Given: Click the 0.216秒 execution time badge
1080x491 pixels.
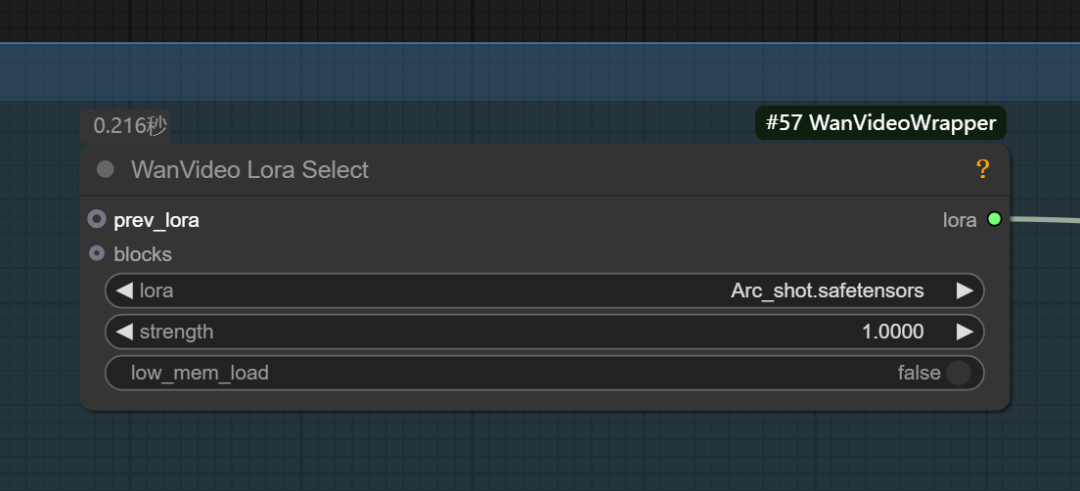Looking at the screenshot, I should tap(125, 126).
